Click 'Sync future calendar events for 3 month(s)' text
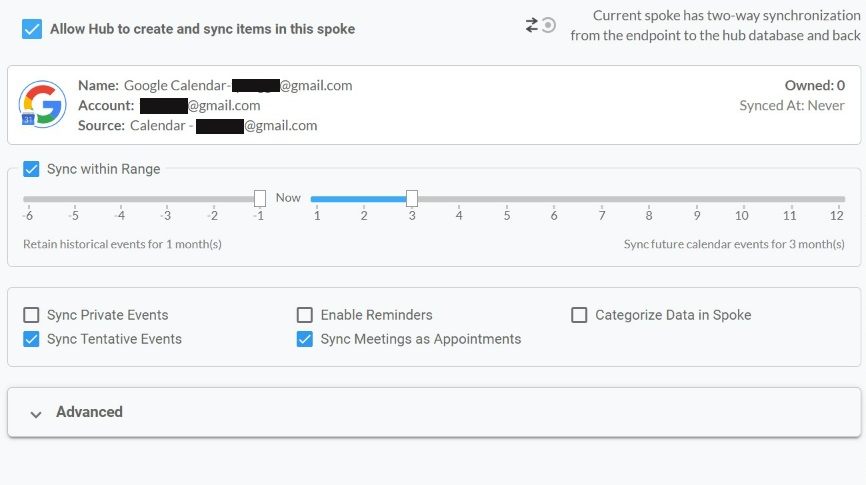The image size is (866, 485). click(x=734, y=244)
